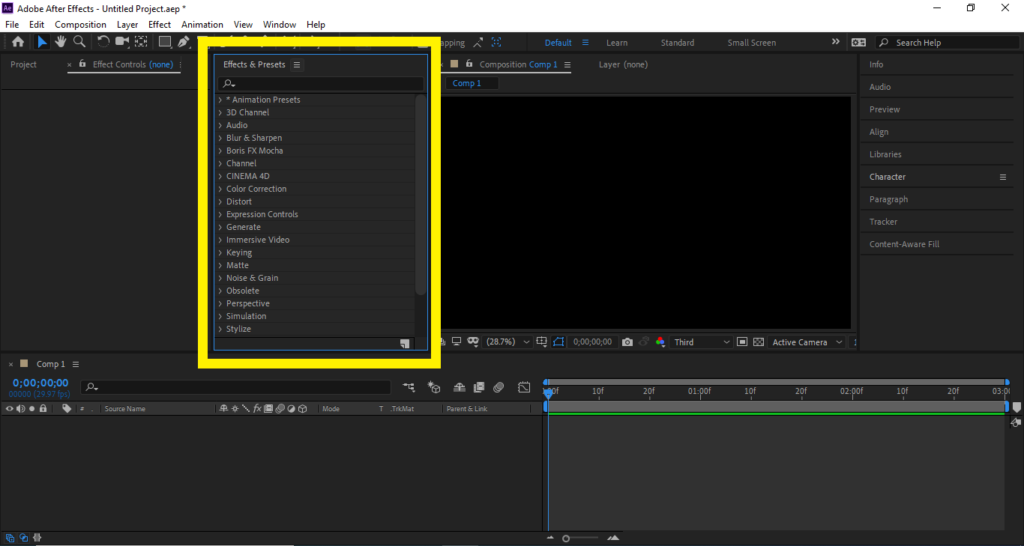Click the Home icon in the toolbar
This screenshot has width=1024, height=546.
pyautogui.click(x=18, y=42)
